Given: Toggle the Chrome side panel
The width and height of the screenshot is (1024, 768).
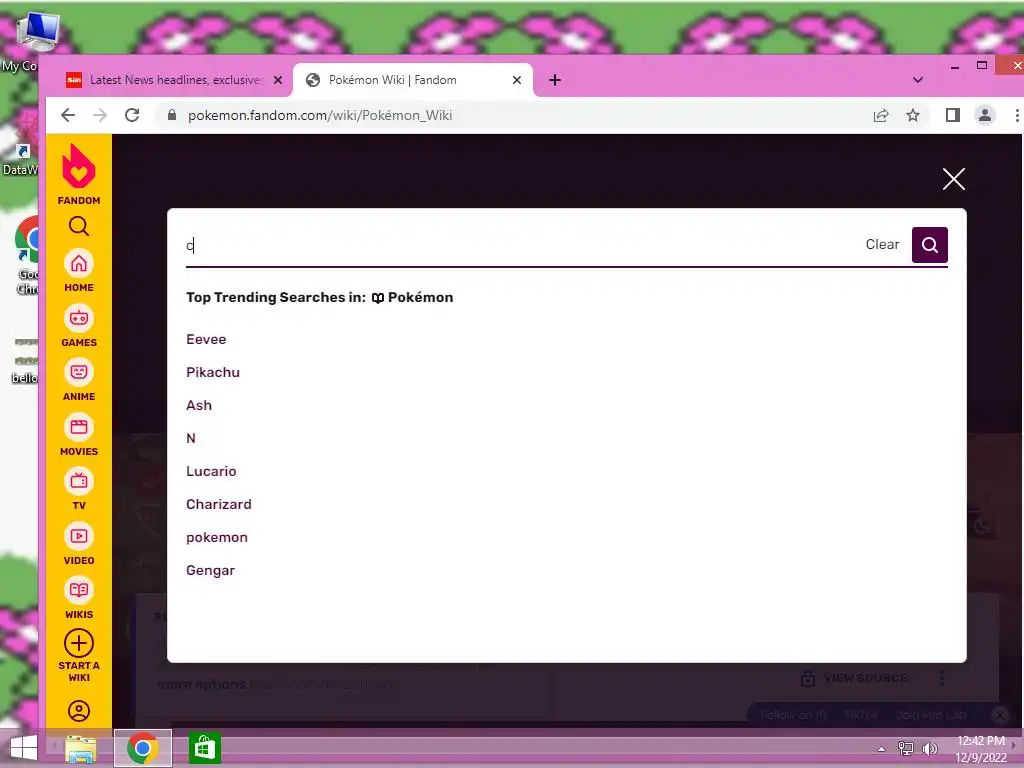Looking at the screenshot, I should point(953,116).
